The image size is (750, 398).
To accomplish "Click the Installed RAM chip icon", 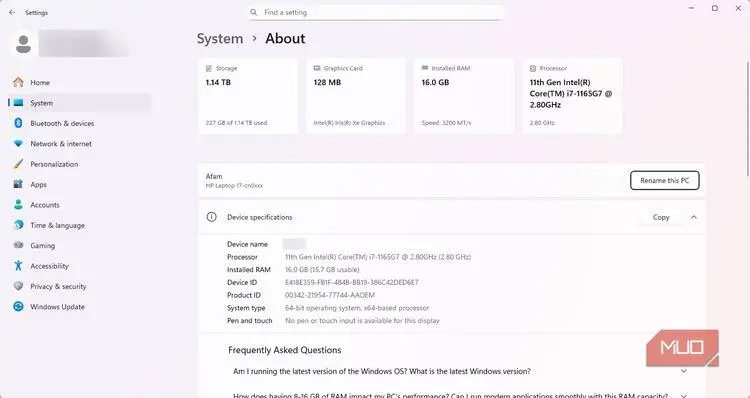I will tap(425, 68).
